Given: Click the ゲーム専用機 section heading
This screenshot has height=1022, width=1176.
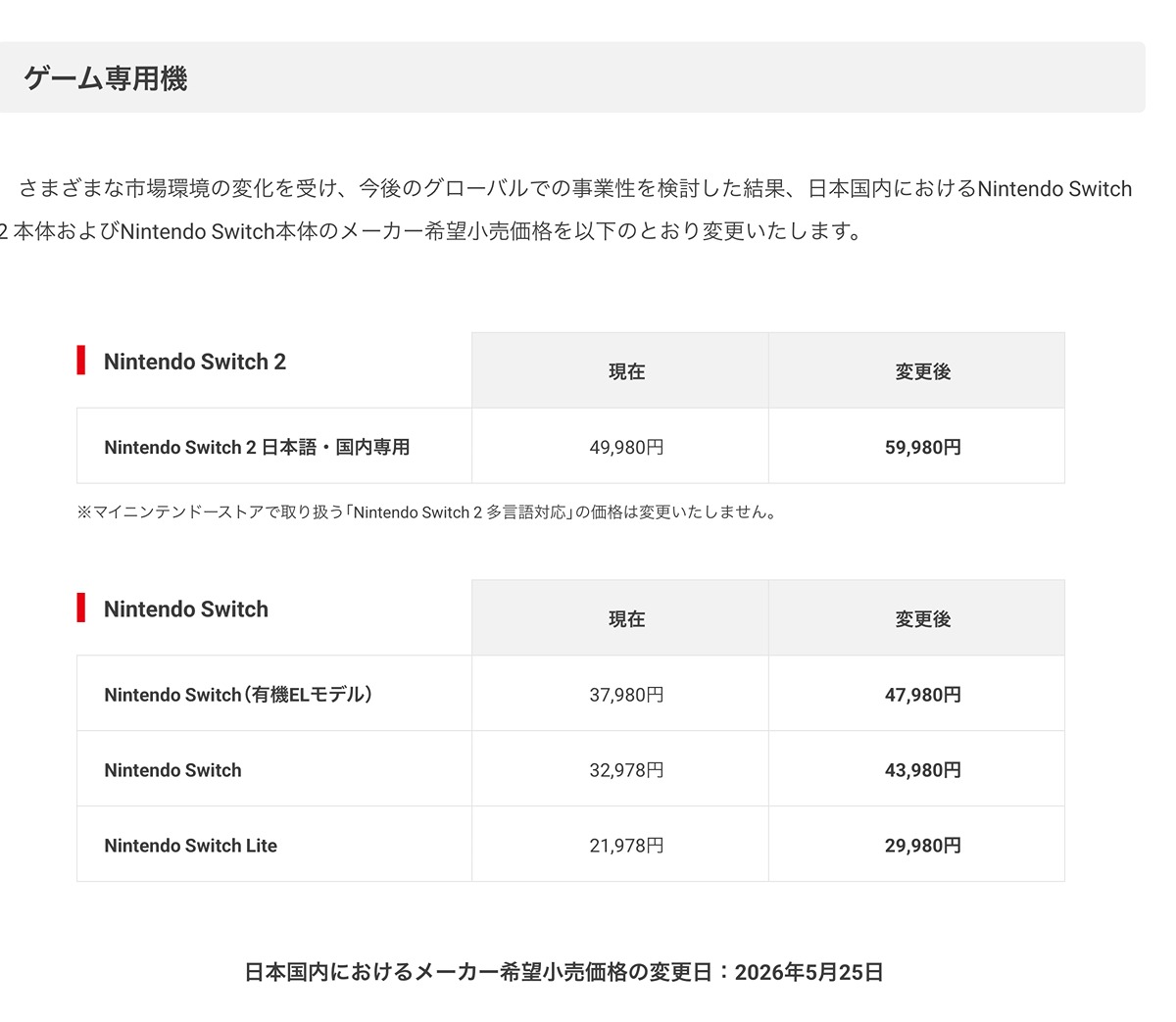Looking at the screenshot, I should [x=106, y=78].
